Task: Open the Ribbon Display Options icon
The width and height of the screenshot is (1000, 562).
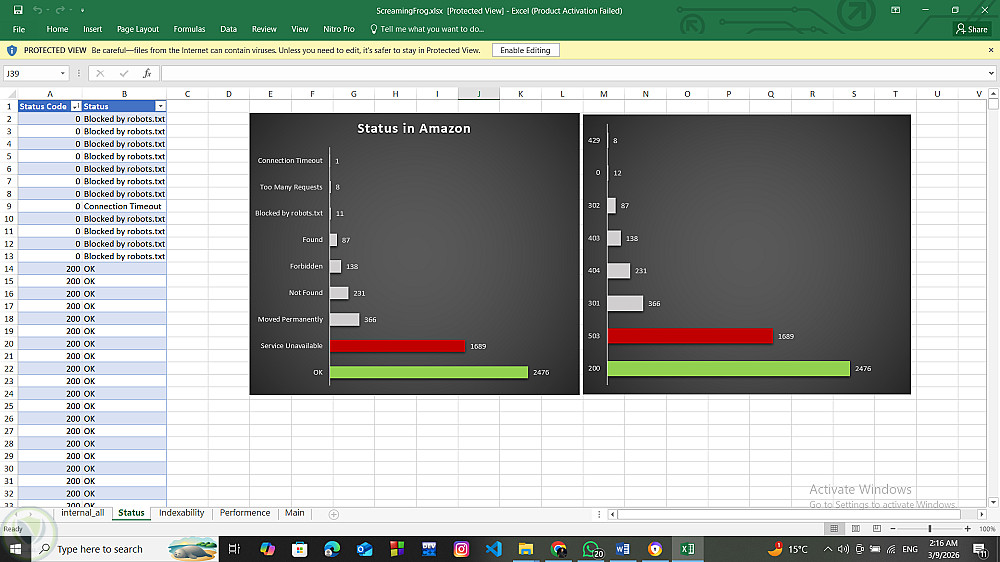Action: pyautogui.click(x=895, y=10)
